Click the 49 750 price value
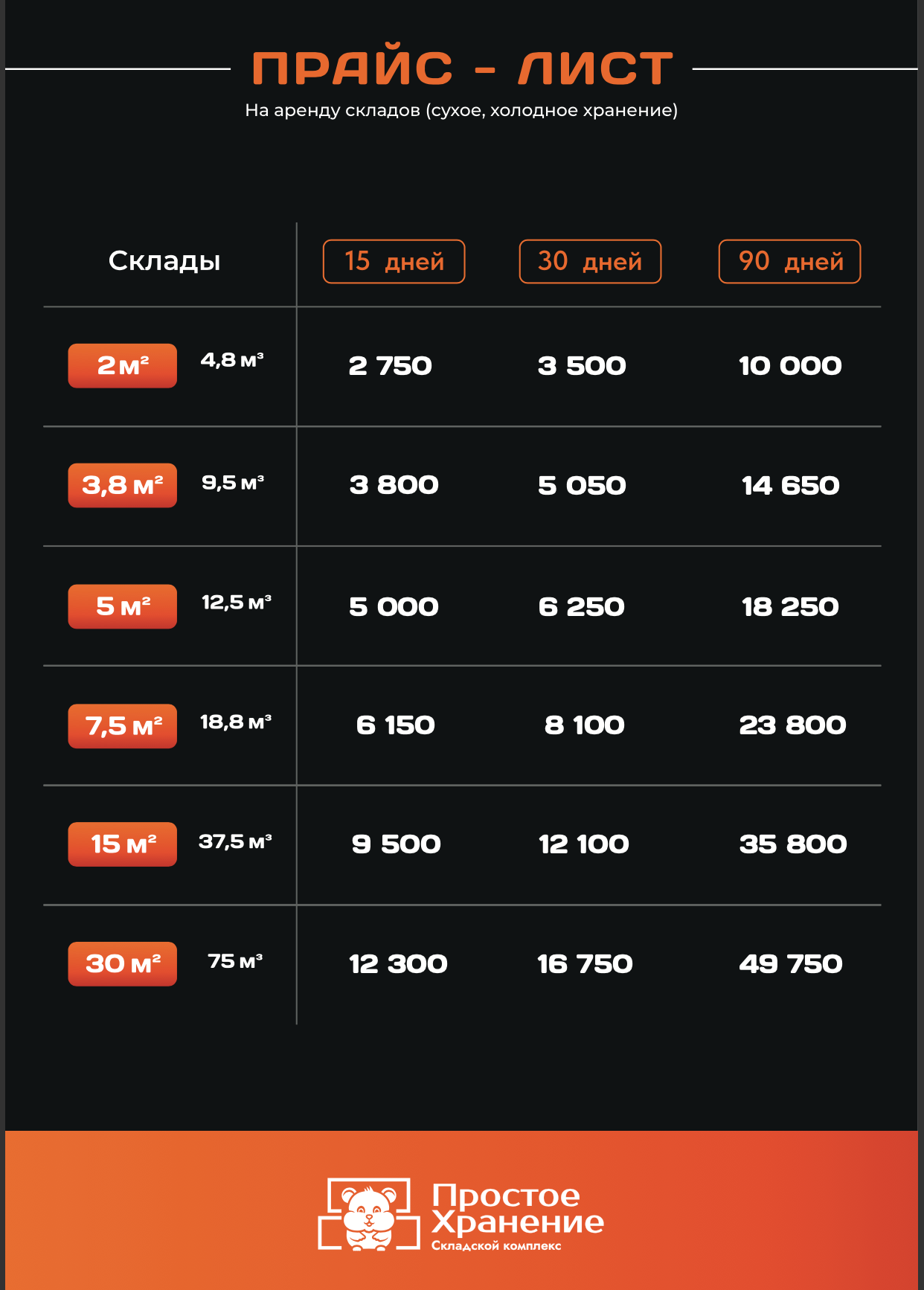The image size is (924, 1290). tap(791, 964)
